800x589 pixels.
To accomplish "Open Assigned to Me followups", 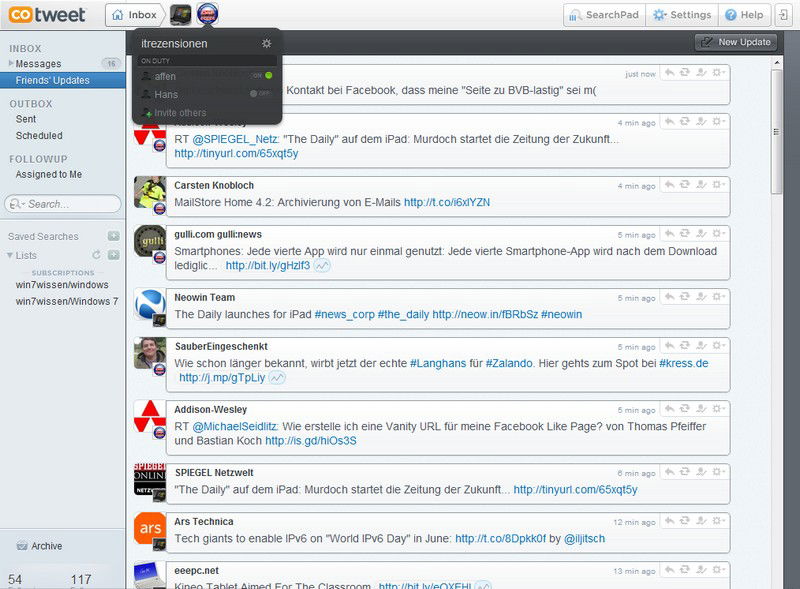I will (x=48, y=174).
